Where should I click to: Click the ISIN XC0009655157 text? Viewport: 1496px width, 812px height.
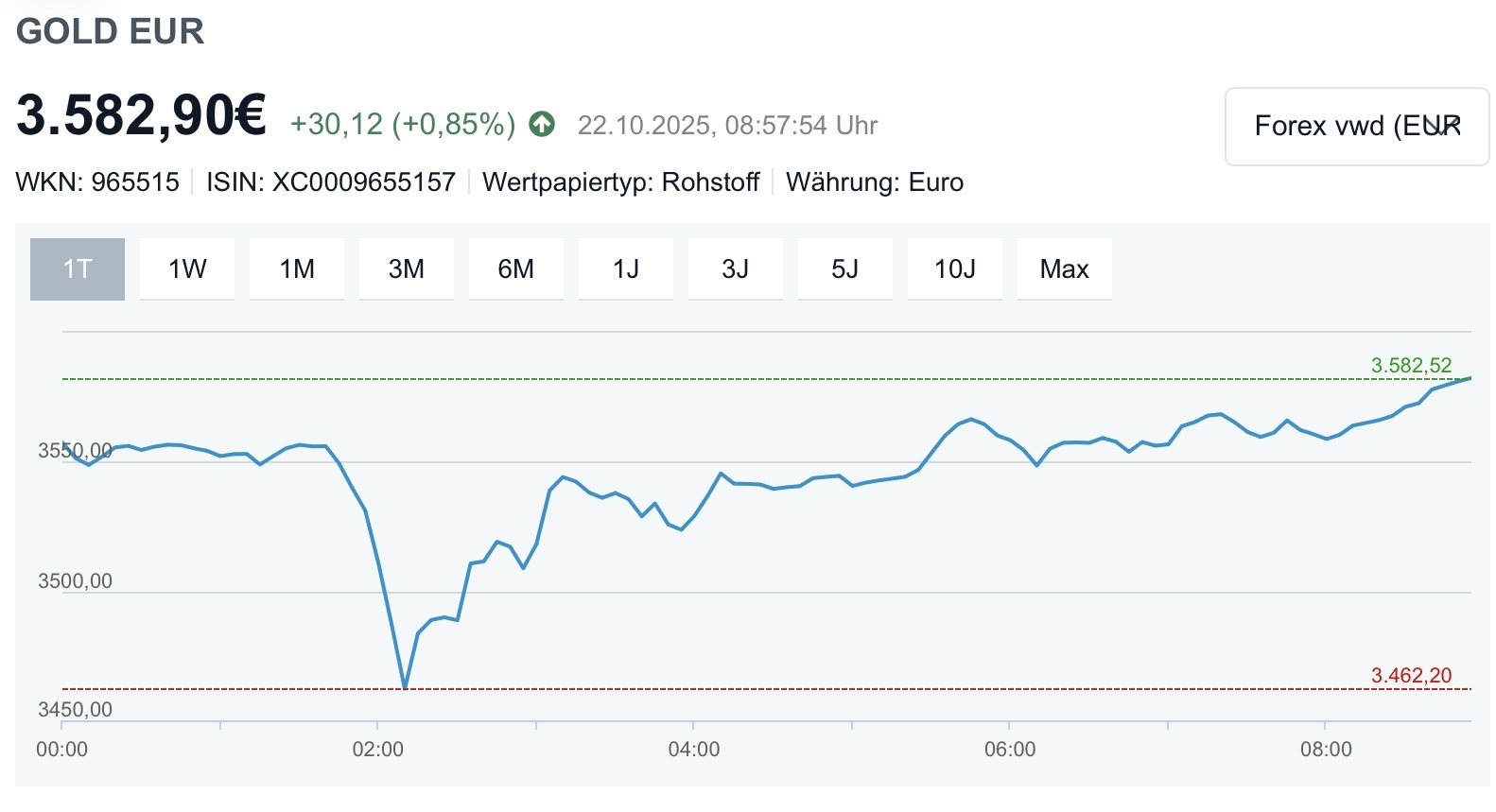click(x=331, y=182)
